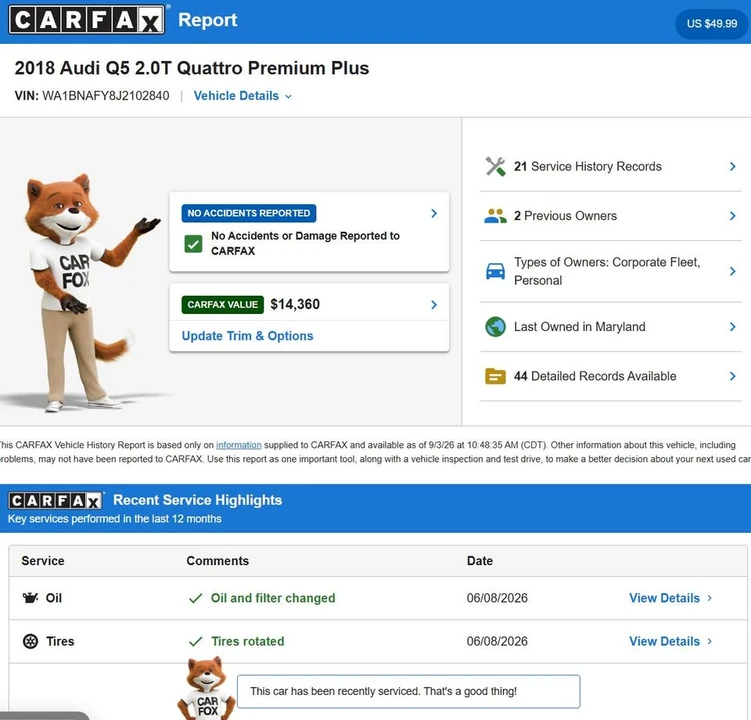This screenshot has width=751, height=720.
Task: Open the No Accidents Reported card arrow
Action: [x=434, y=213]
